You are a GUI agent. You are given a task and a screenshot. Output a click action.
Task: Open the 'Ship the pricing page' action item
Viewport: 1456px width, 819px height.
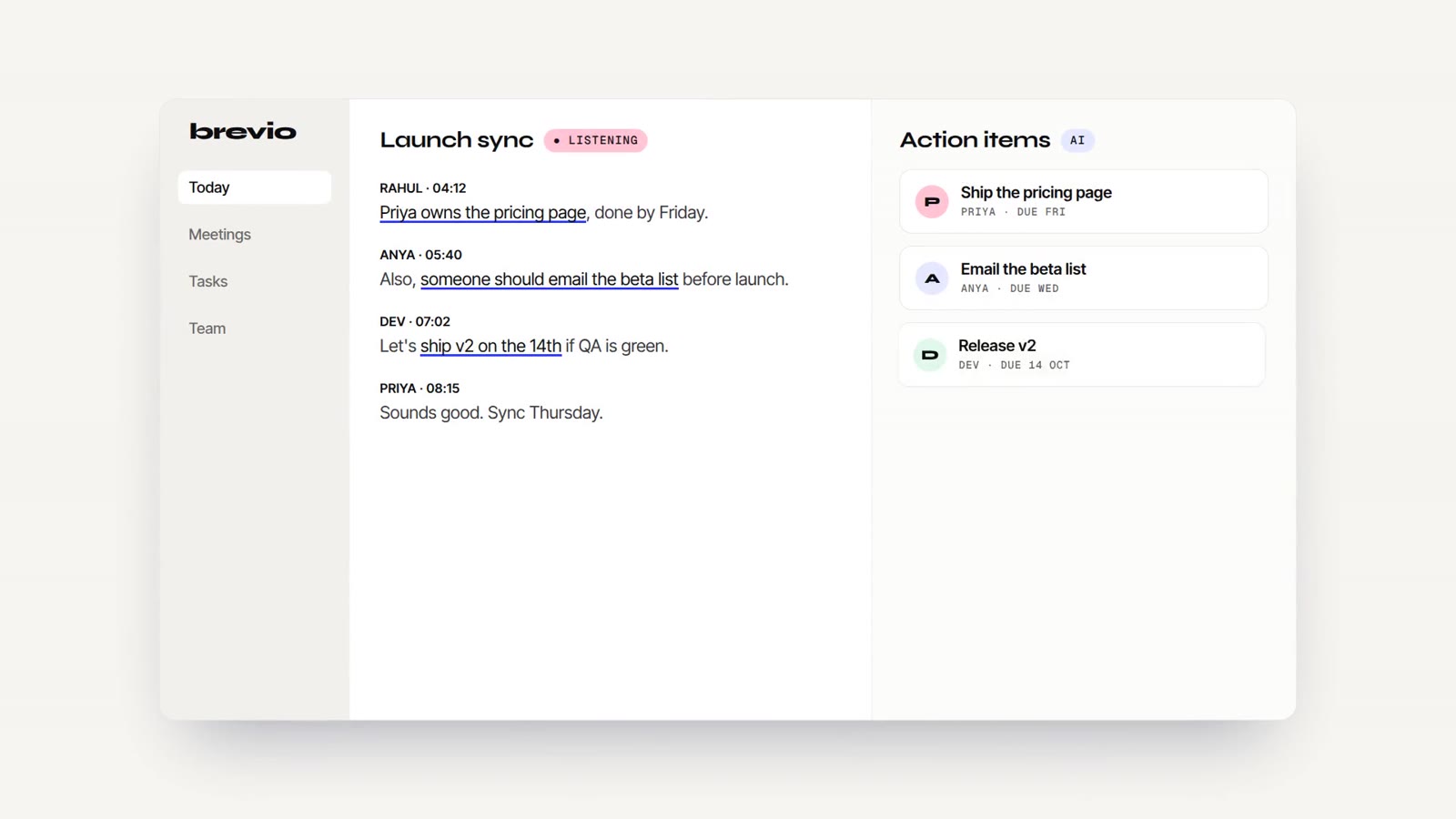coord(1084,201)
